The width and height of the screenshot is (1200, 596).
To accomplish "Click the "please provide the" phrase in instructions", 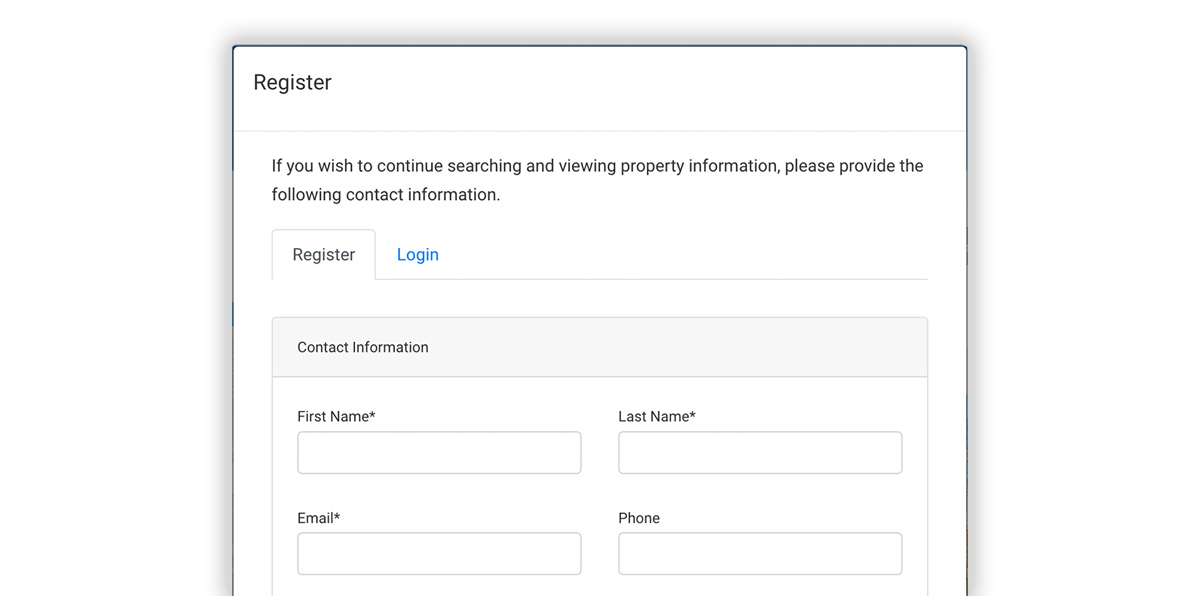I will 854,166.
